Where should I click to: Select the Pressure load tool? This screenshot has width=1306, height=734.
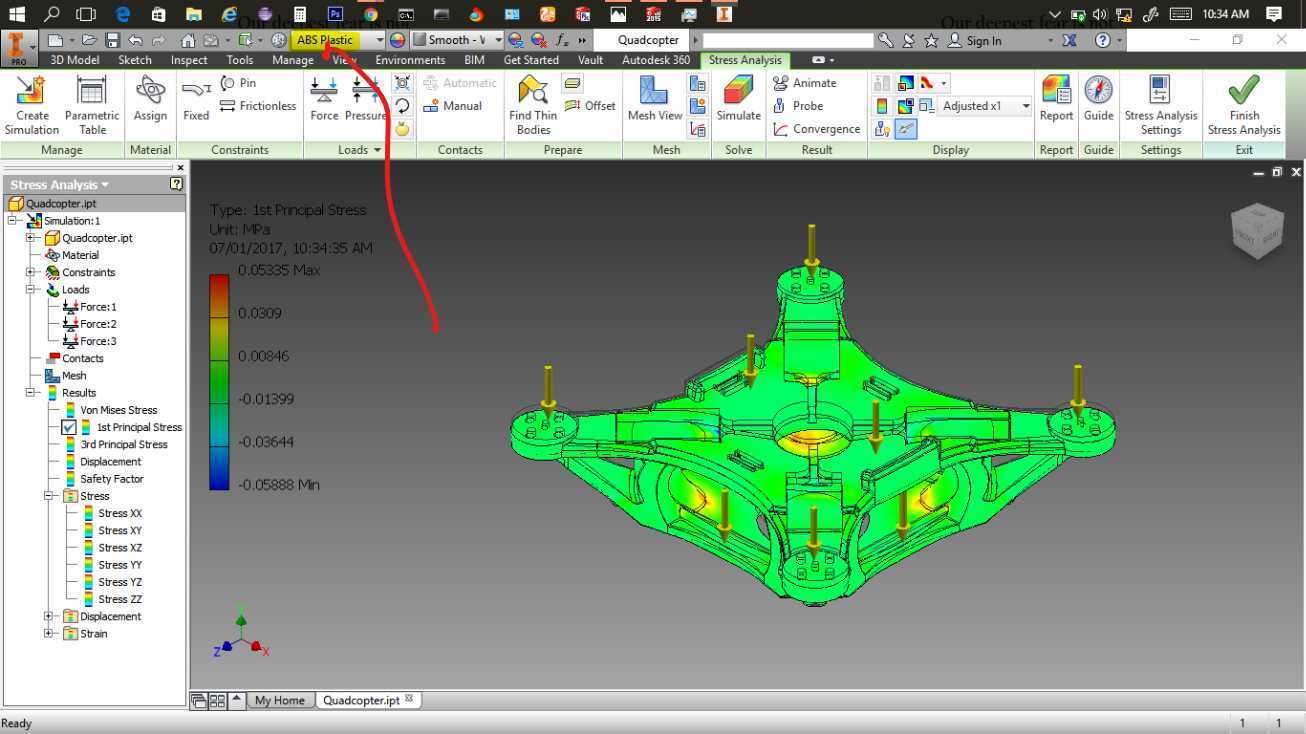[366, 98]
